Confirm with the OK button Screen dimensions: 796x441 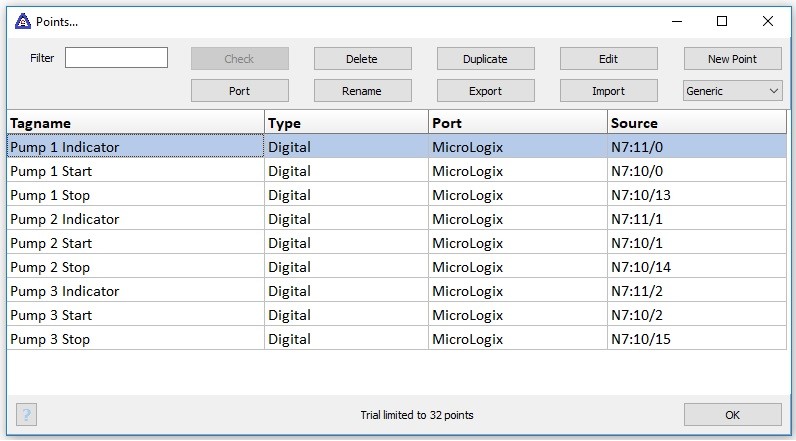tap(733, 415)
